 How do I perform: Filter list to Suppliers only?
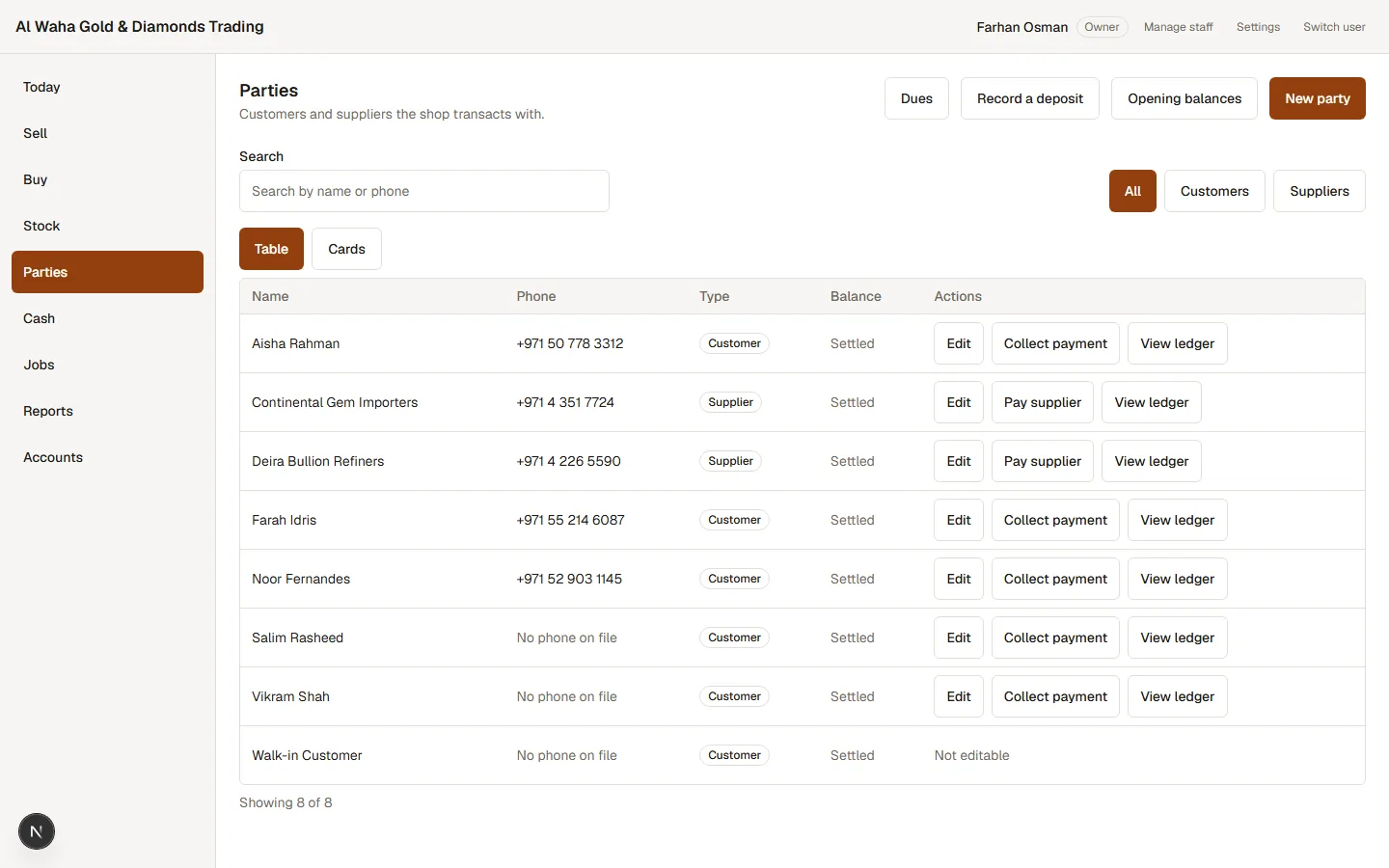click(1320, 191)
